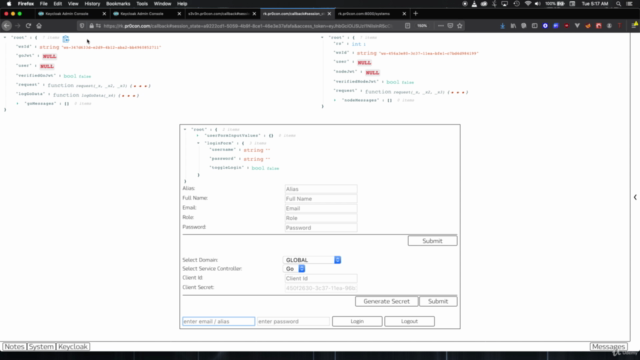This screenshot has width=640, height=360.
Task: Open the Wi-Fi status menu
Action: [x=527, y=4]
